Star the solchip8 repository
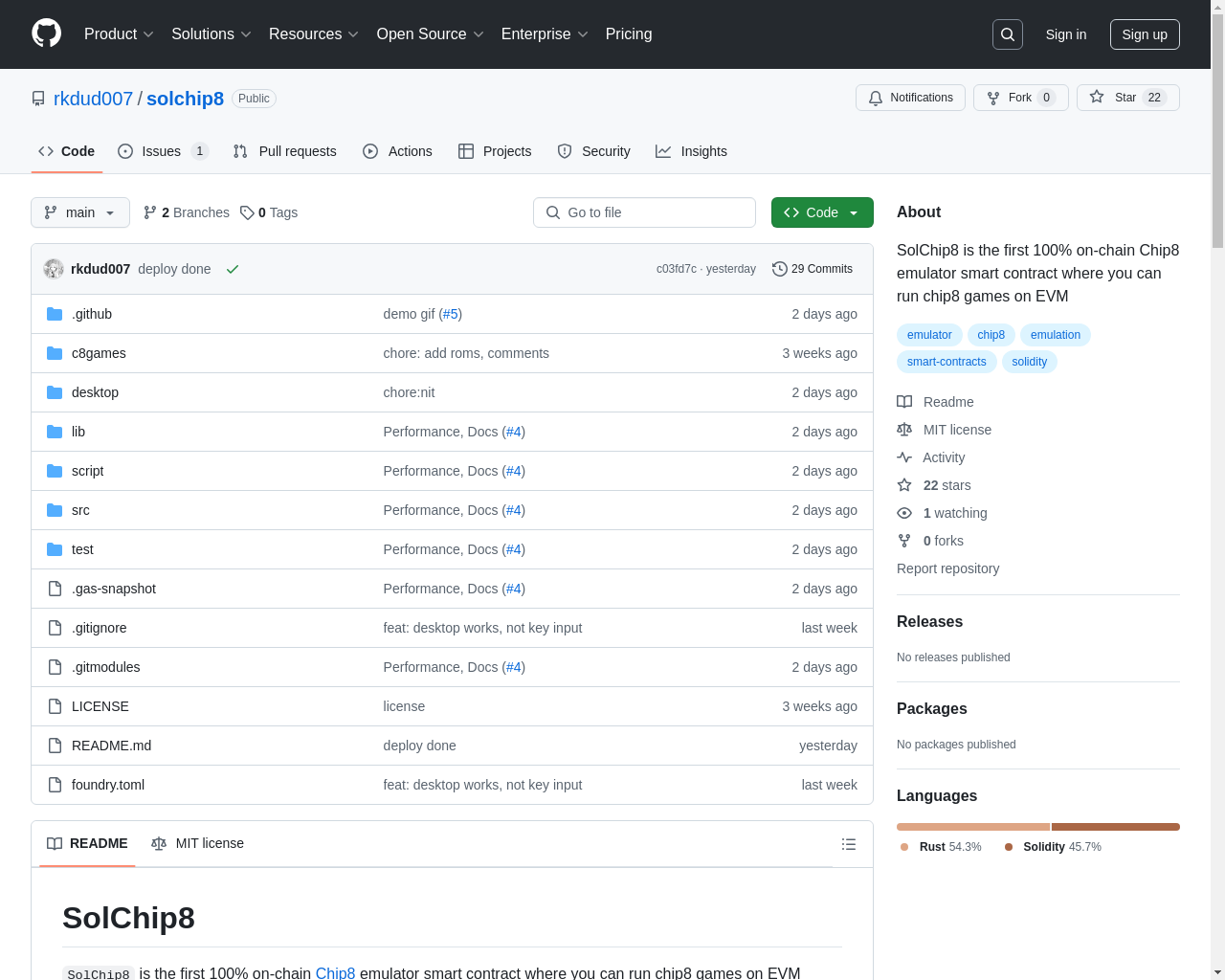 tap(1127, 98)
